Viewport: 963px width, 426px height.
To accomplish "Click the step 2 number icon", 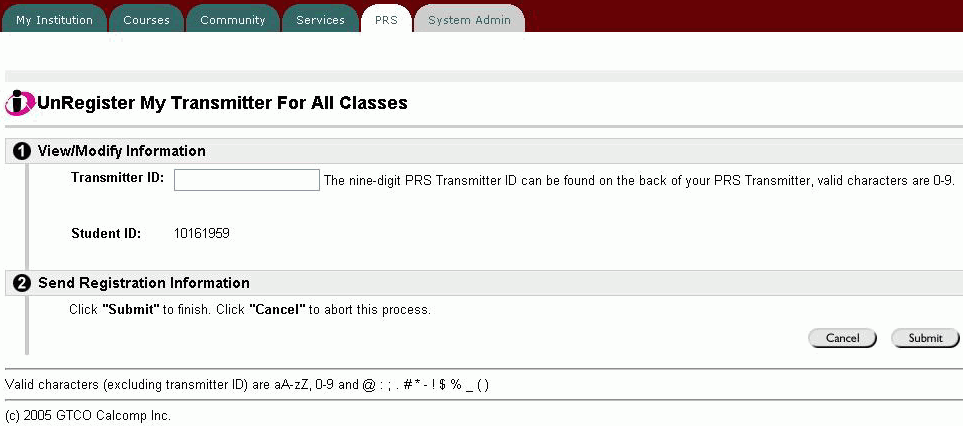I will (x=21, y=284).
